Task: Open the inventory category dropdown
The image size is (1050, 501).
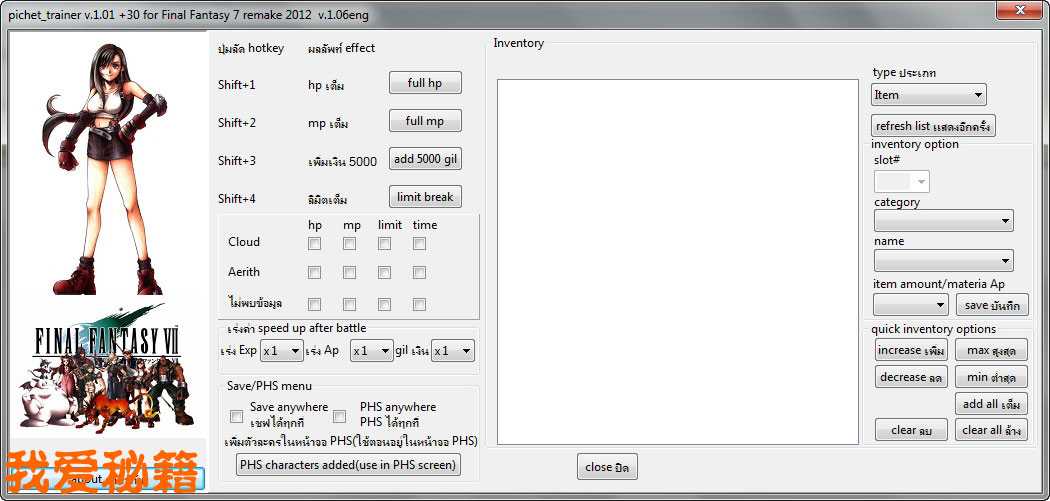Action: pos(943,220)
